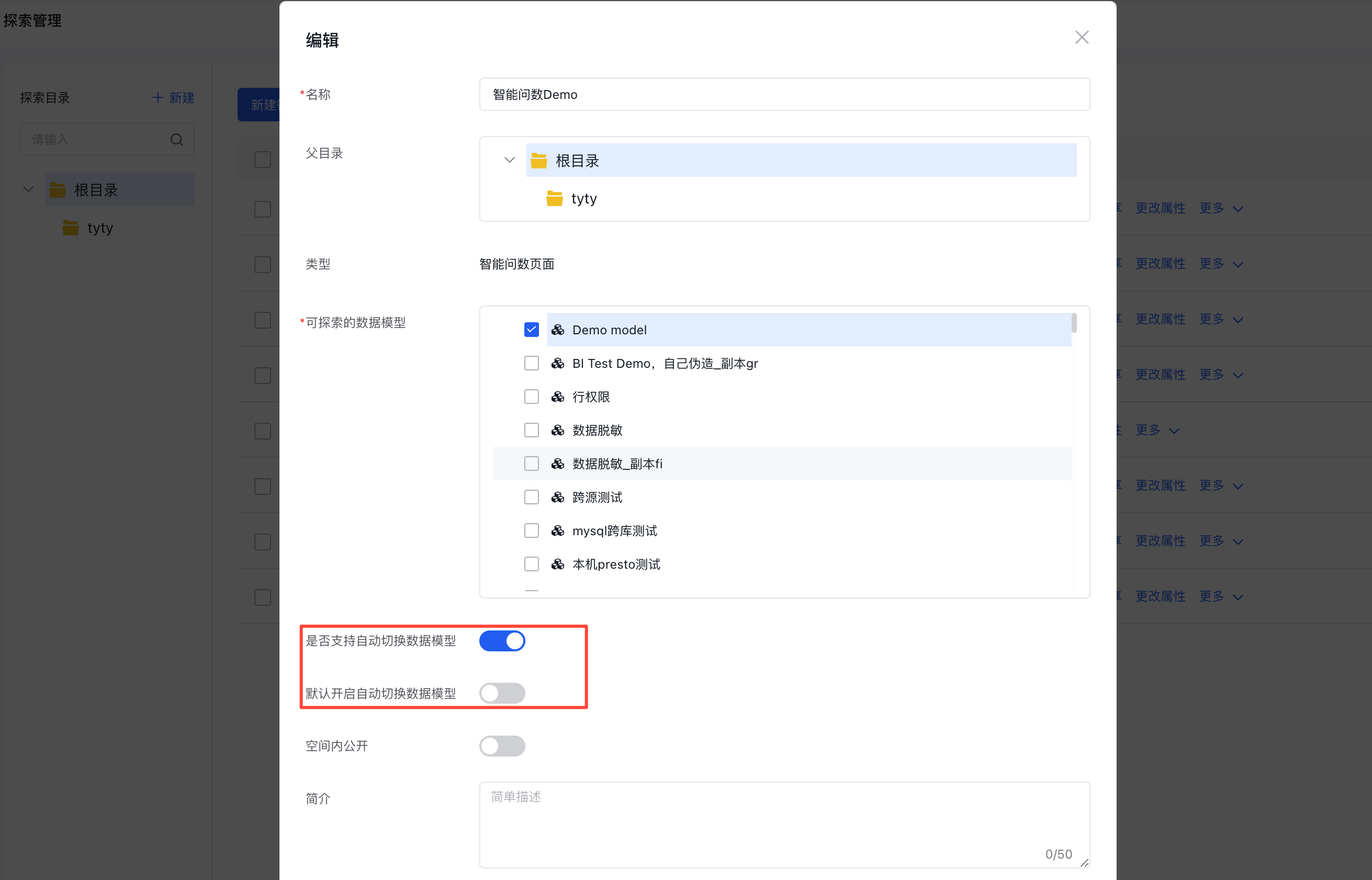Check the mysql跨库测试 model checkbox

point(532,531)
